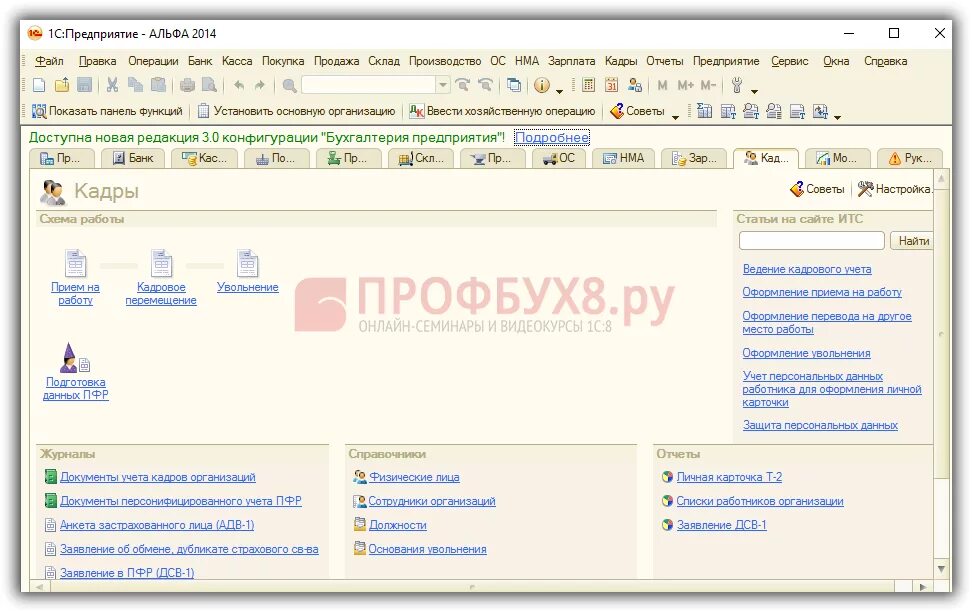Expand the search field dropdown arrow
Image resolution: width=972 pixels, height=612 pixels.
[x=443, y=85]
